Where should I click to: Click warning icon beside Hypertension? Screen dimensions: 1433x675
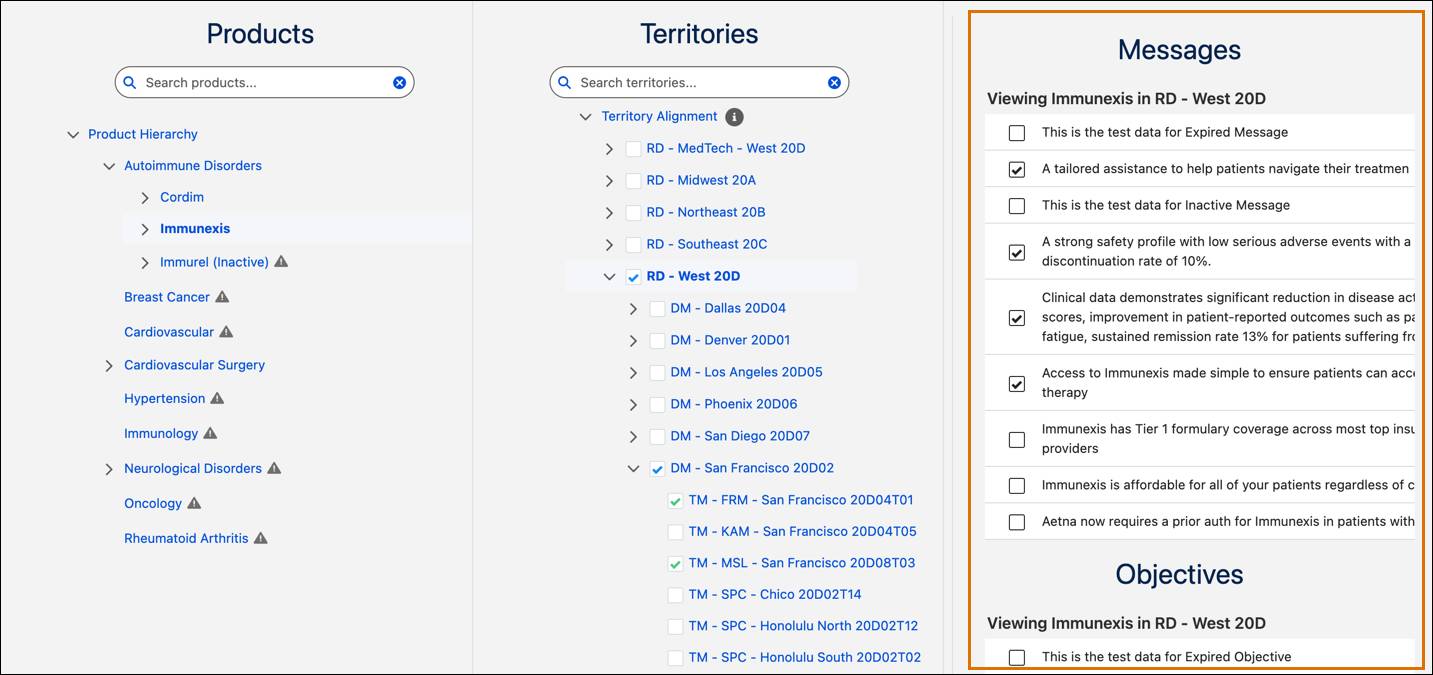(217, 398)
